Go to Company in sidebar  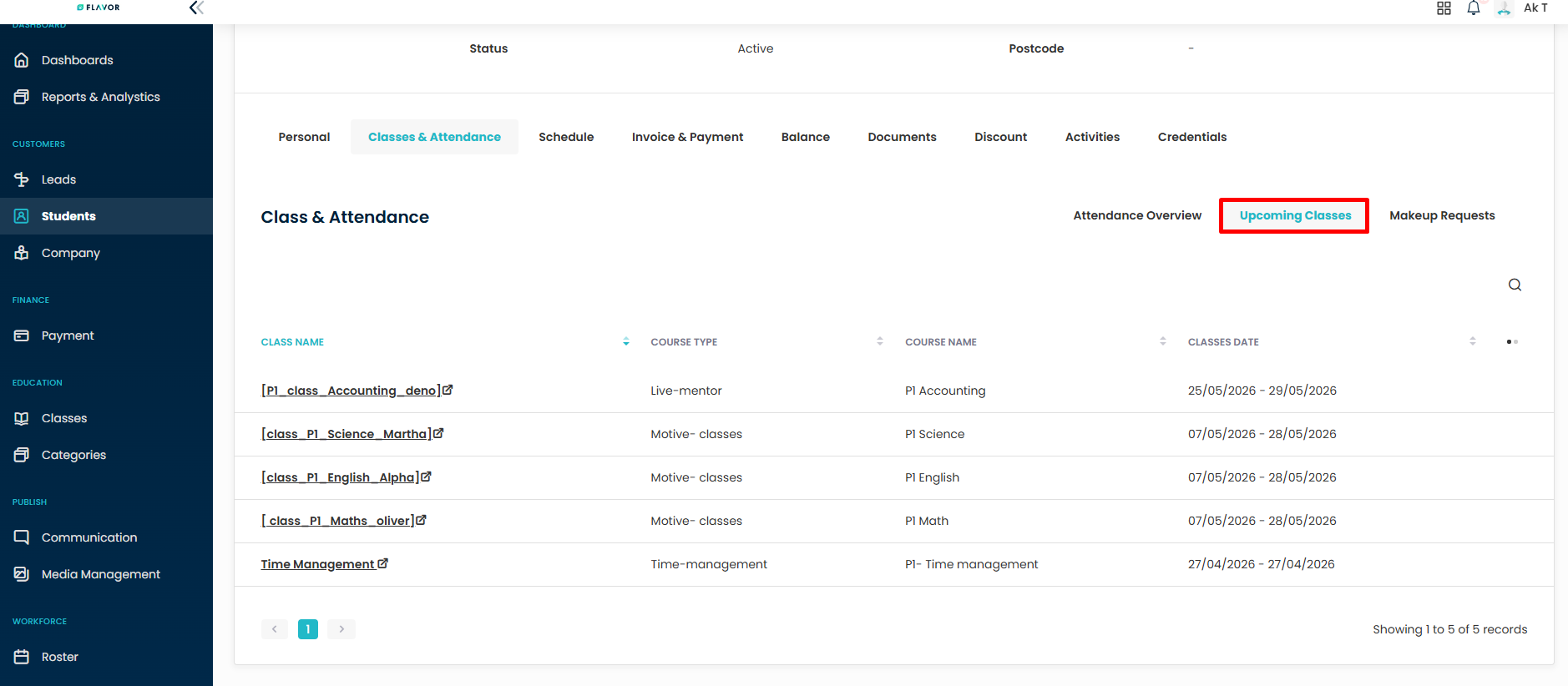[71, 253]
